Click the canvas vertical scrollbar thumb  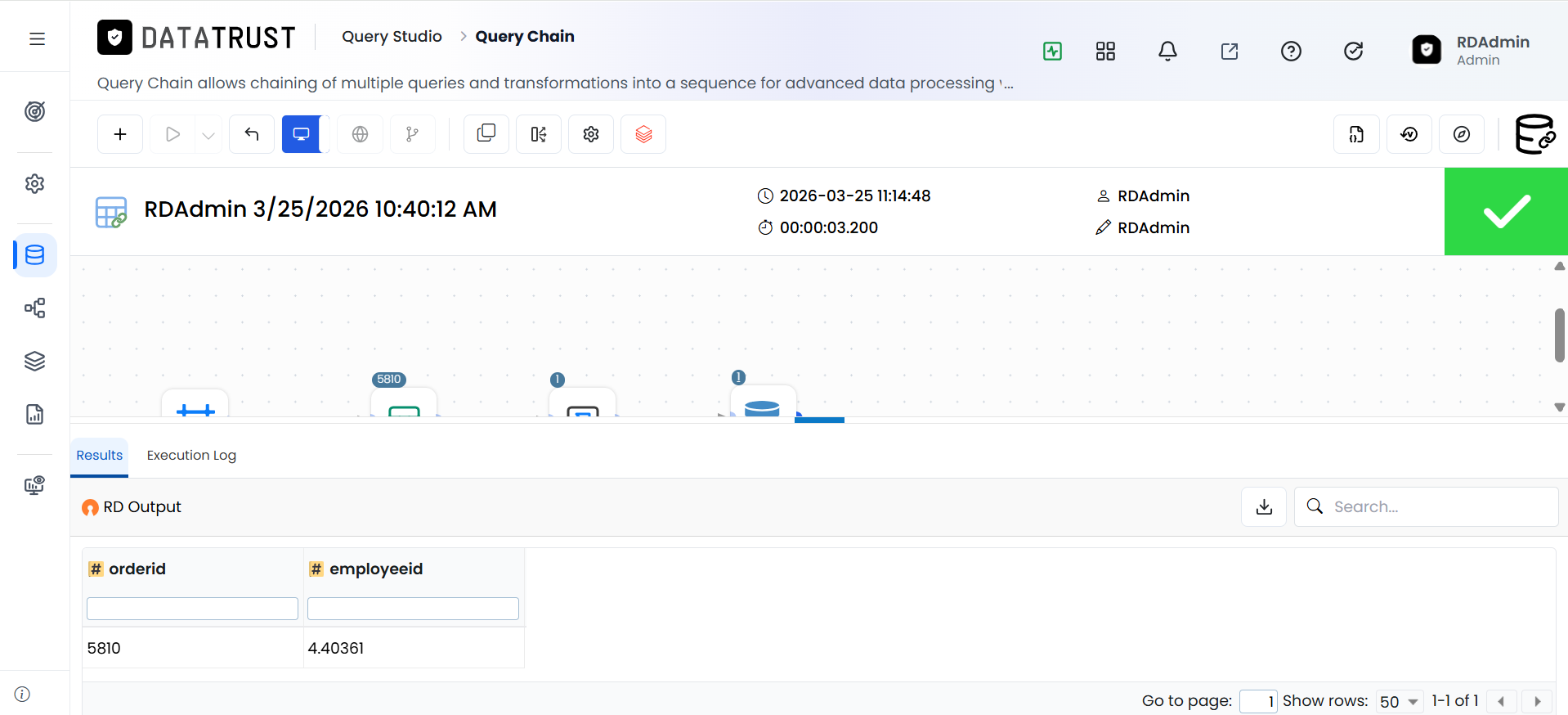tap(1560, 335)
